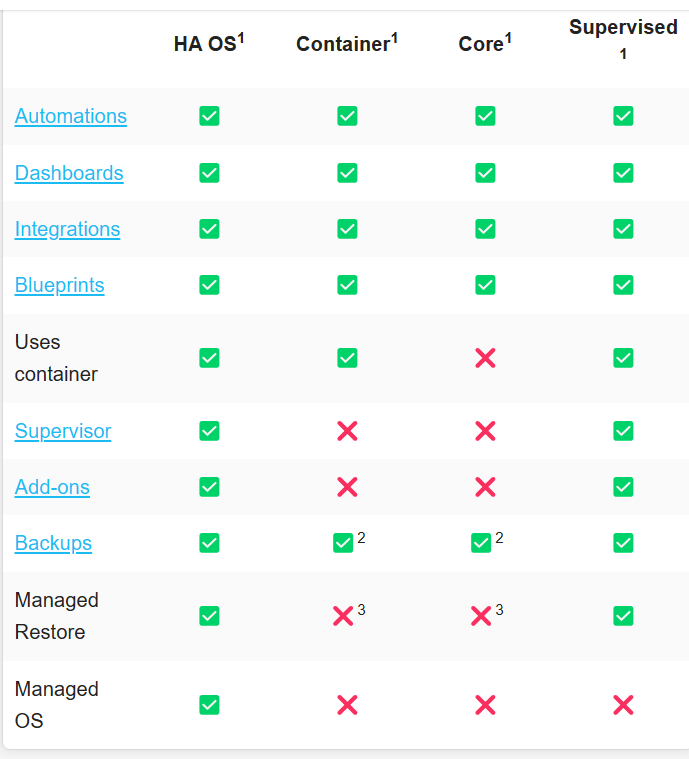This screenshot has width=689, height=759.
Task: Click red X for Core Uses container
Action: point(485,358)
